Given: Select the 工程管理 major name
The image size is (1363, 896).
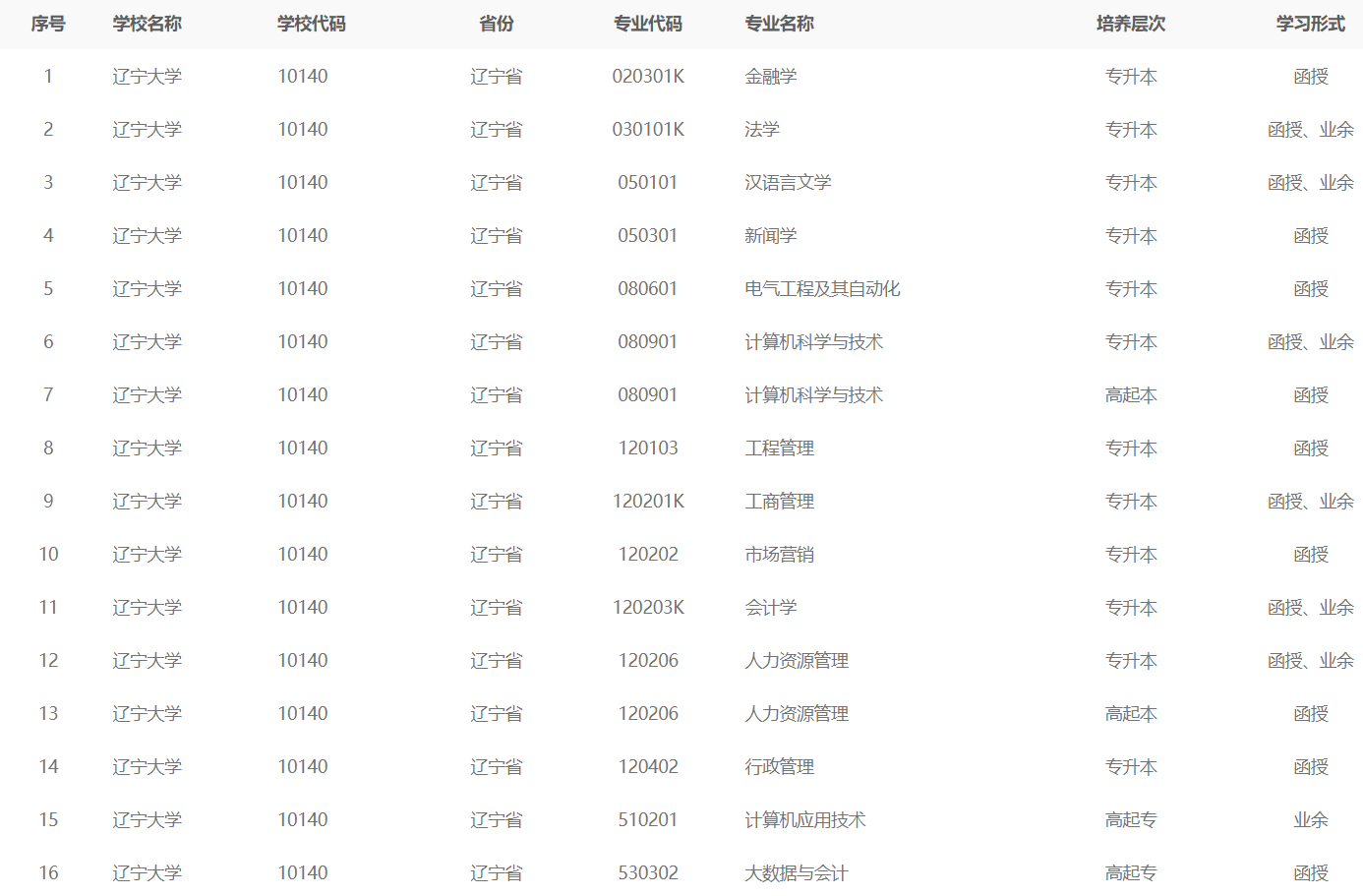Looking at the screenshot, I should pyautogui.click(x=780, y=448).
